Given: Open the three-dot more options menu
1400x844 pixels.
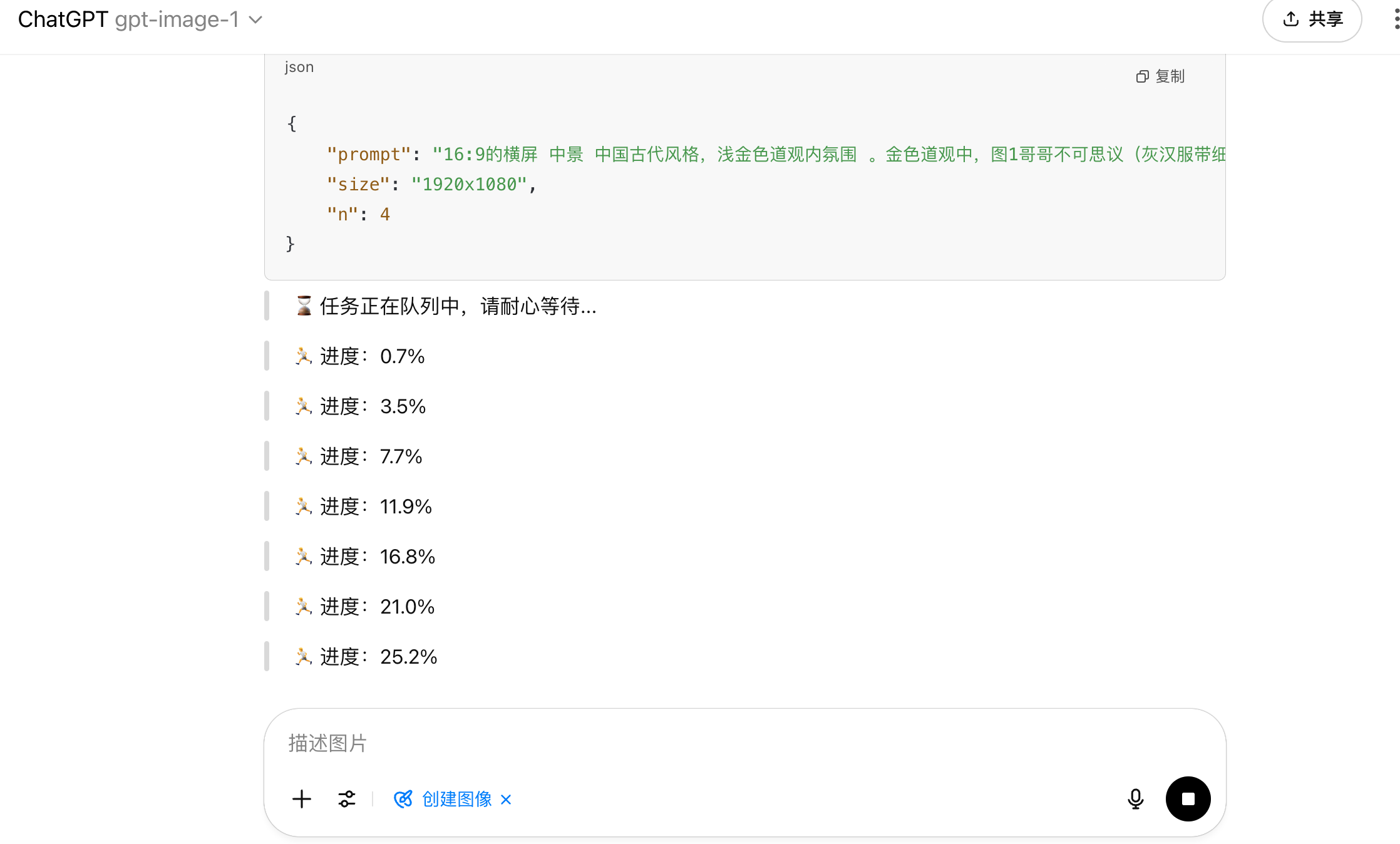Looking at the screenshot, I should tap(1396, 19).
